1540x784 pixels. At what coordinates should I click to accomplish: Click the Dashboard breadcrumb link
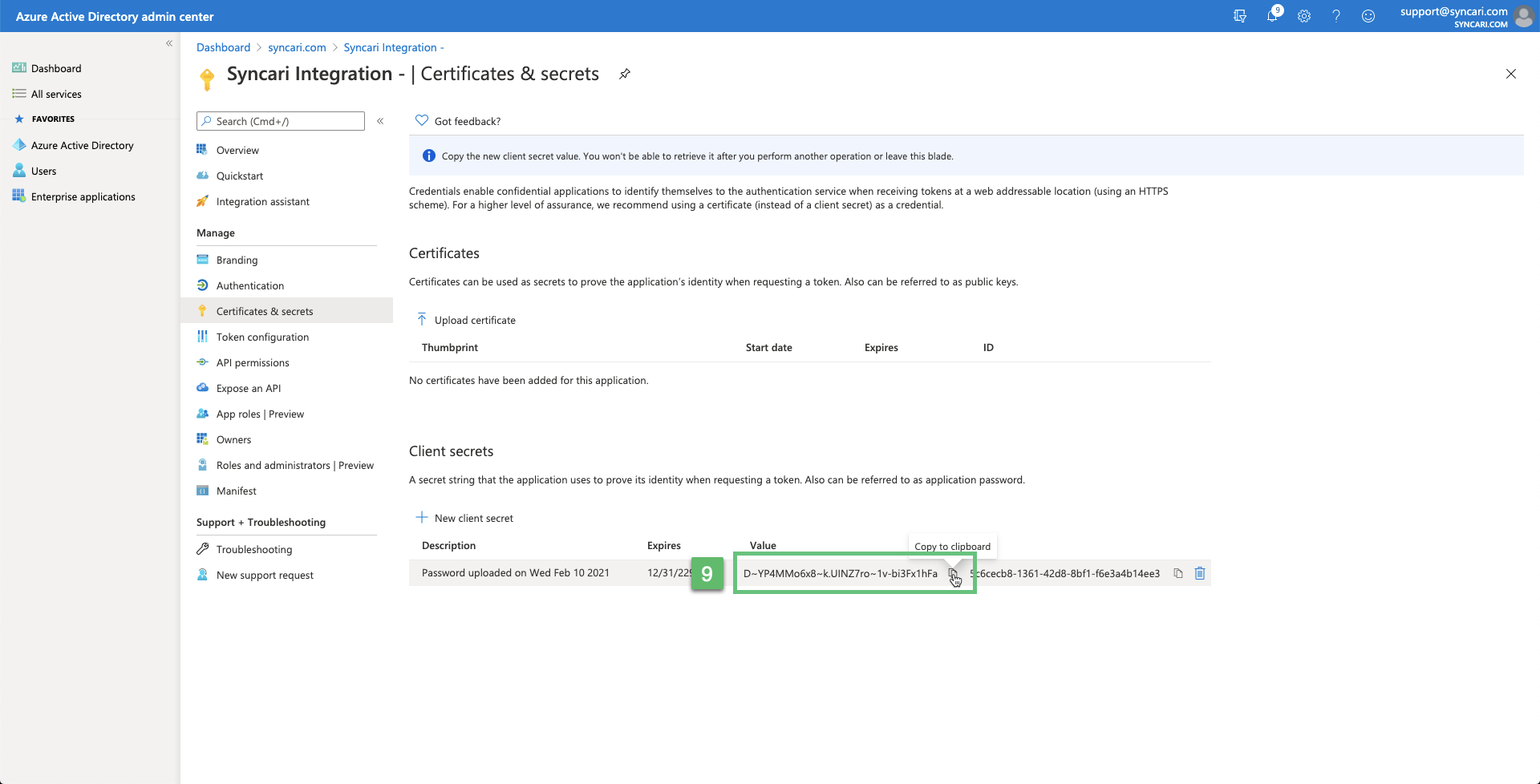(x=223, y=47)
